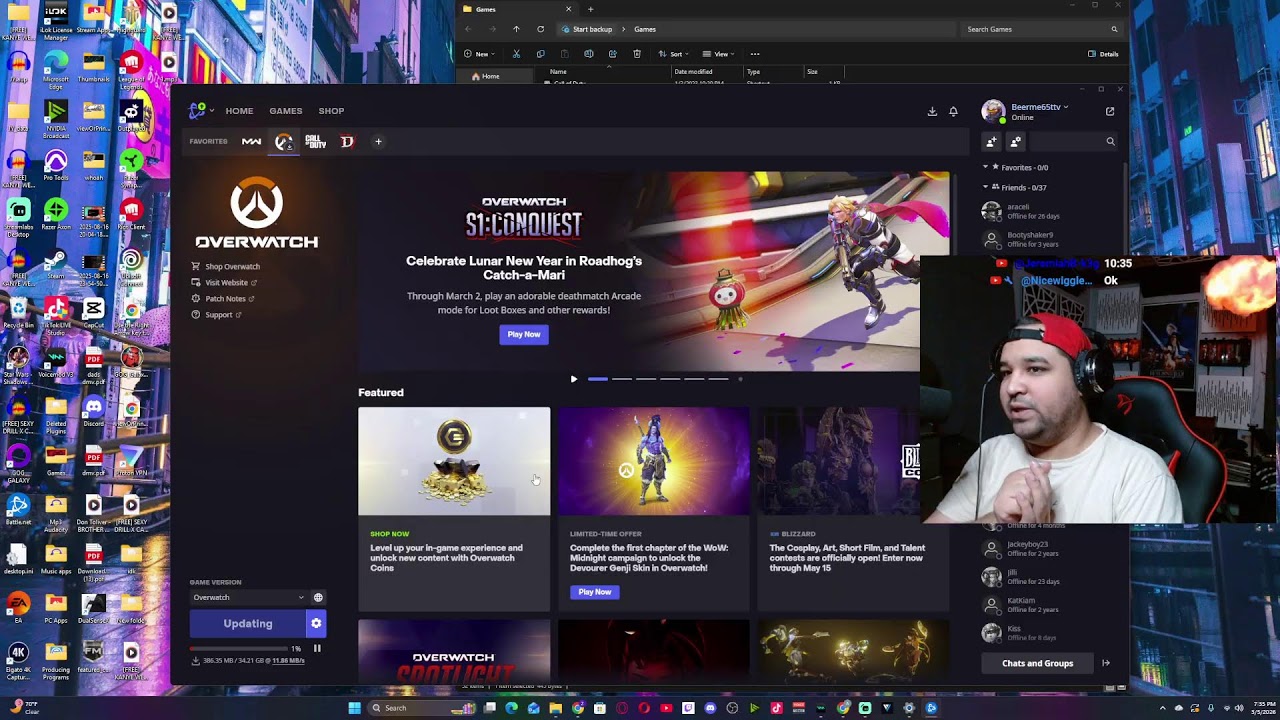This screenshot has height=720, width=1280.
Task: Jump to the fourth banner carousel slide
Action: 670,379
